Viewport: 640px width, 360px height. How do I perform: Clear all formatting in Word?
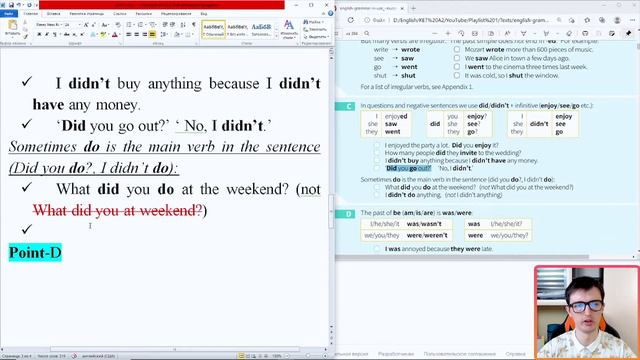point(118,25)
